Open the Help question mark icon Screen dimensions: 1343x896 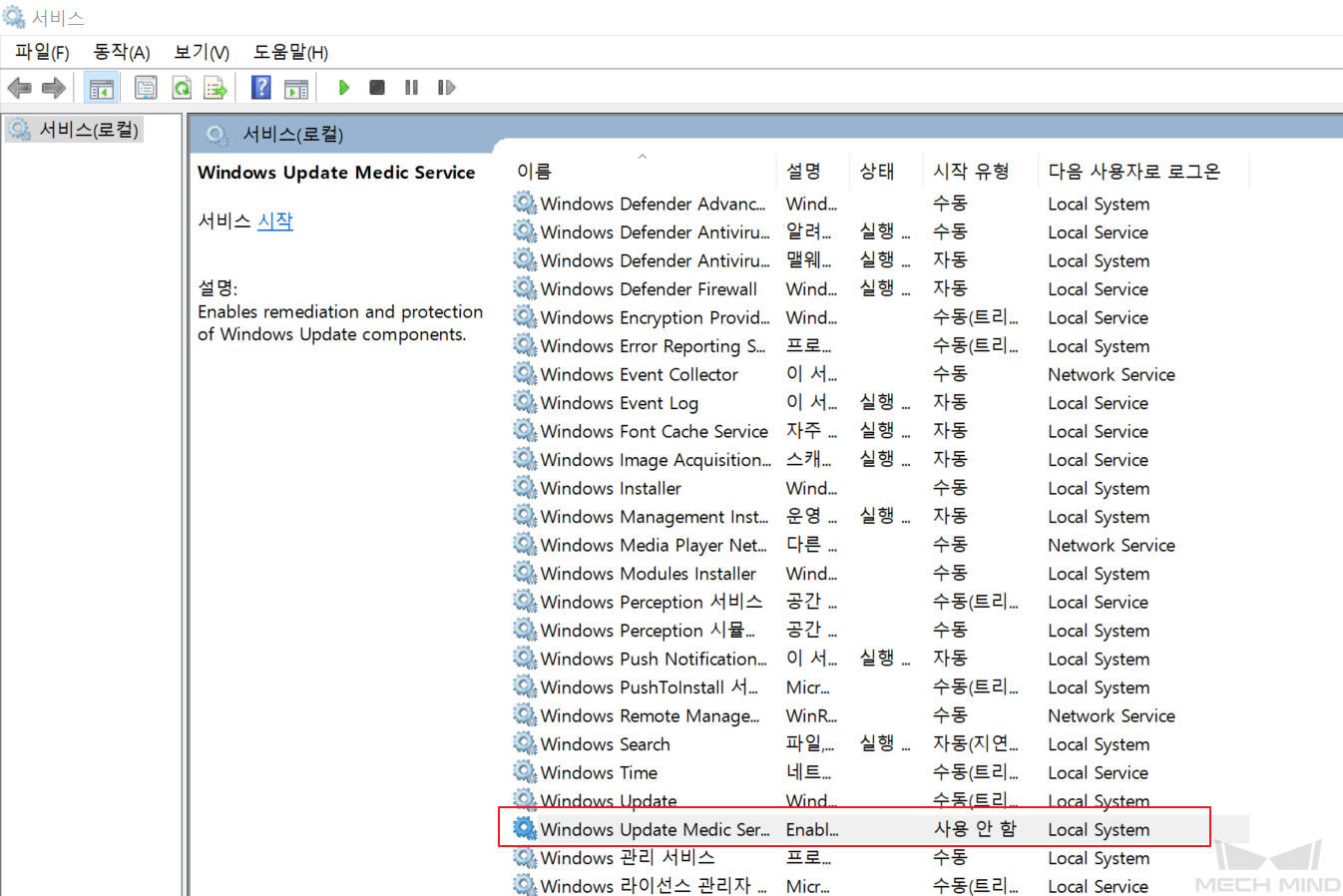tap(260, 88)
